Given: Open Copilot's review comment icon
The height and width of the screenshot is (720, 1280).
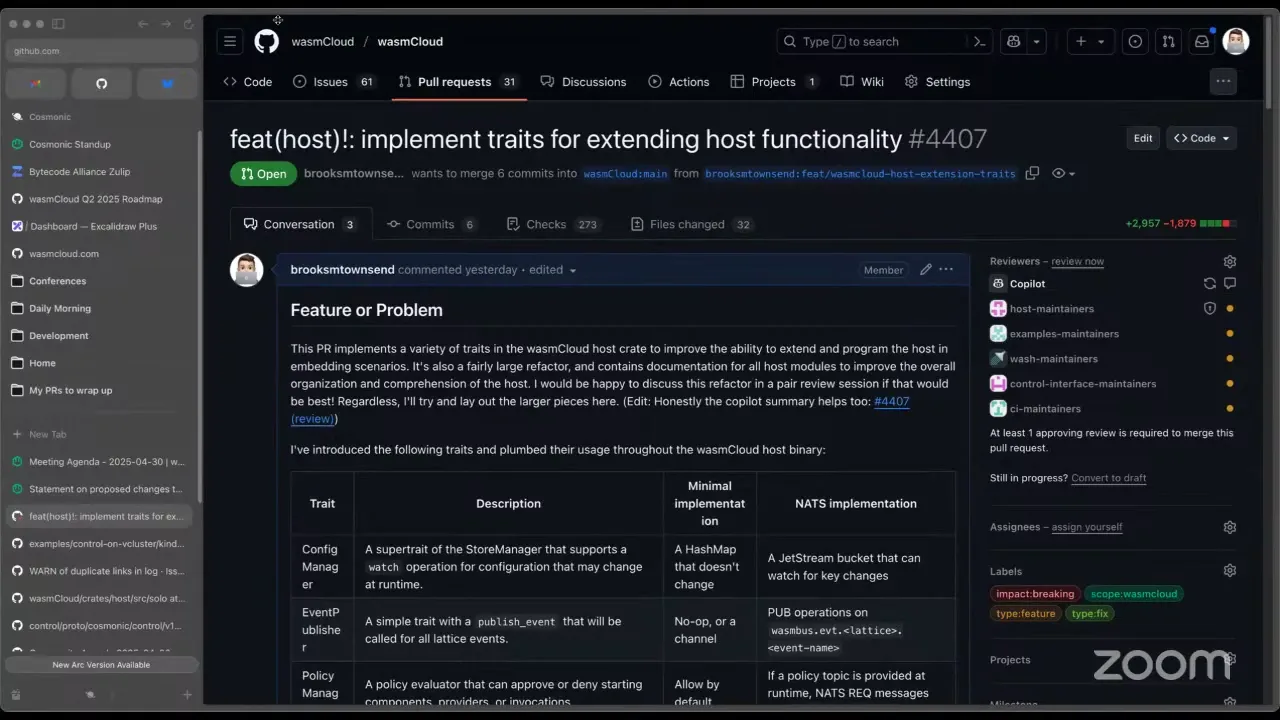Looking at the screenshot, I should pos(1230,284).
